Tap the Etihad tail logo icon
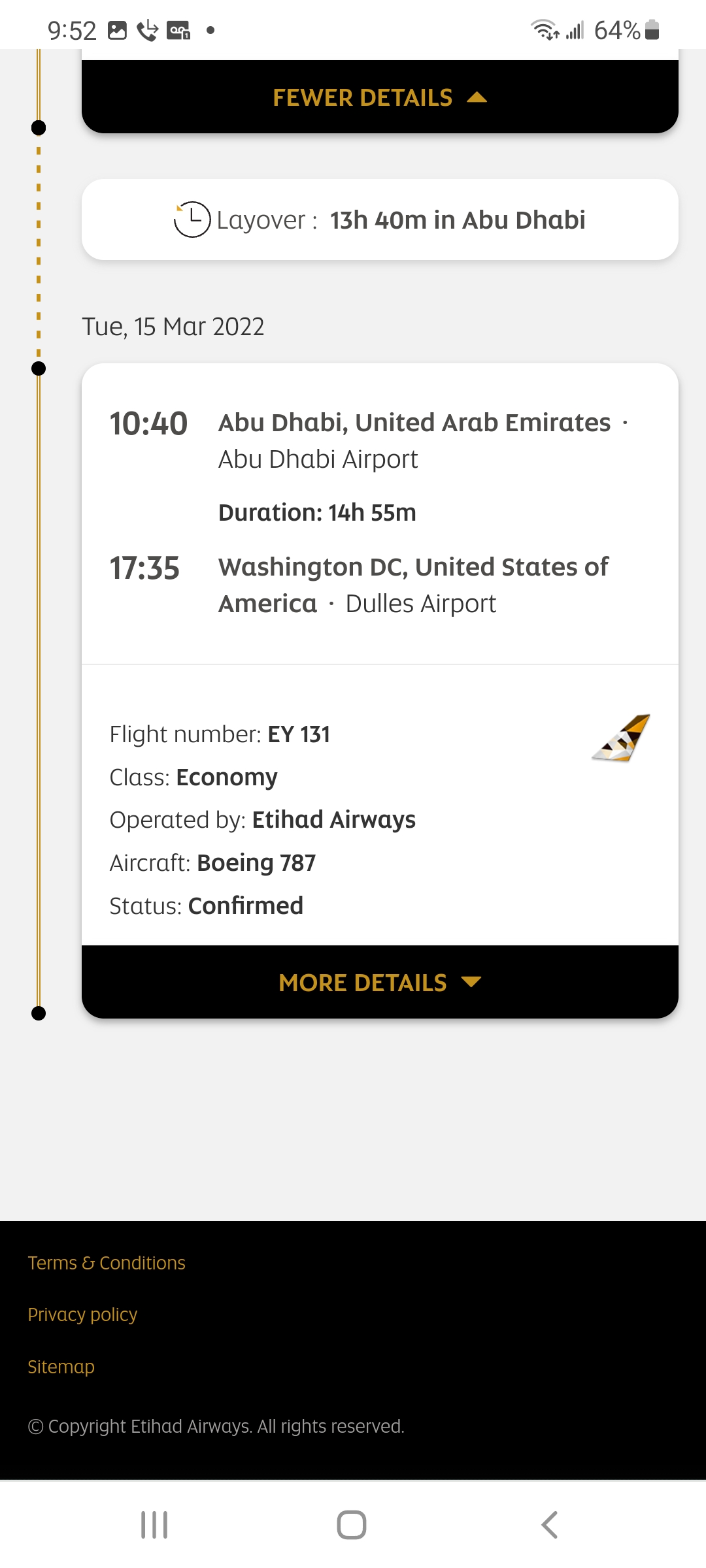 (621, 738)
